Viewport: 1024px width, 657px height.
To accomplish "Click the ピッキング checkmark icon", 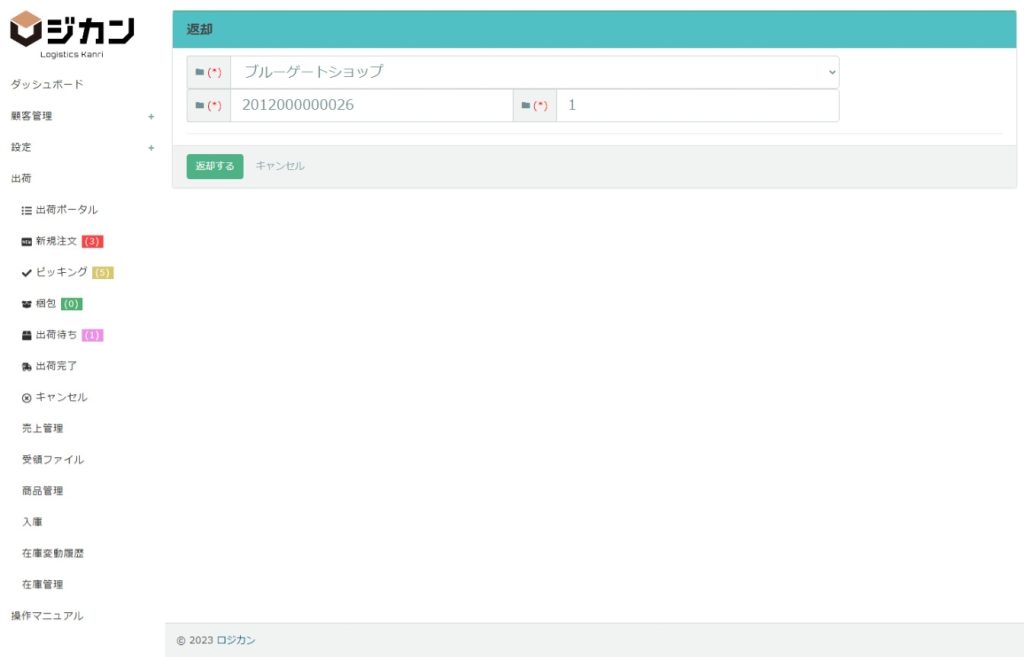I will (27, 273).
